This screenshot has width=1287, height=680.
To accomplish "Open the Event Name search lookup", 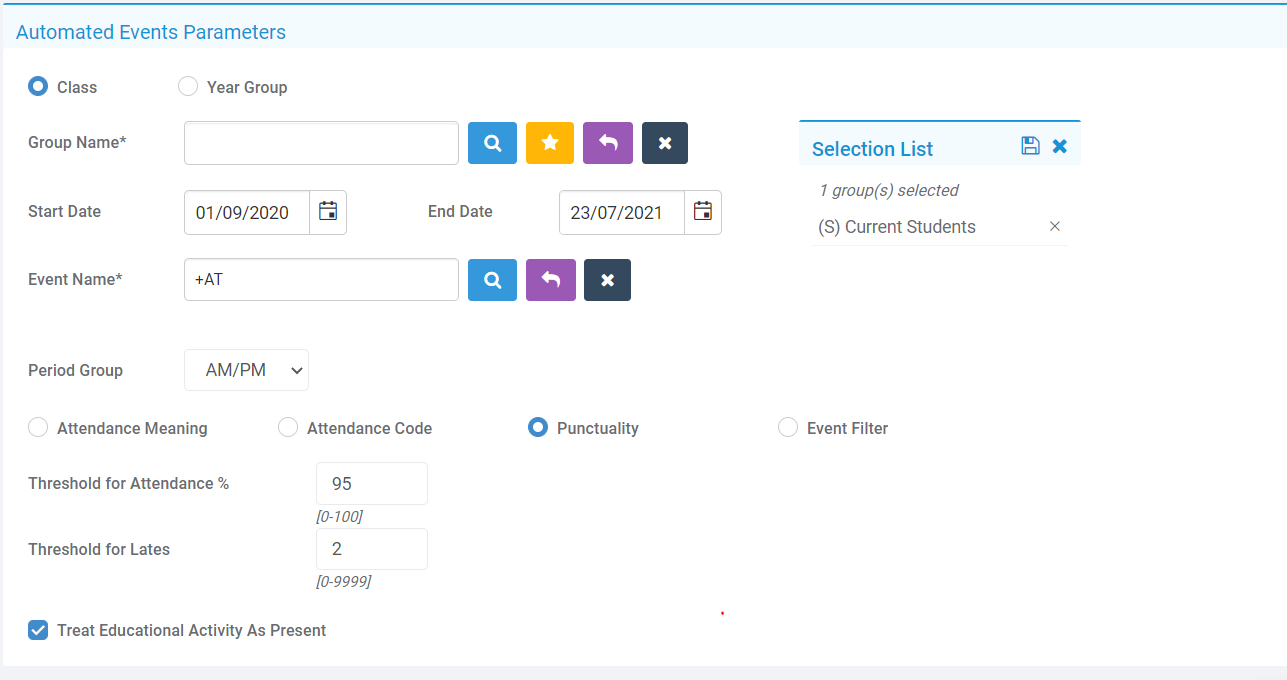I will pyautogui.click(x=492, y=280).
